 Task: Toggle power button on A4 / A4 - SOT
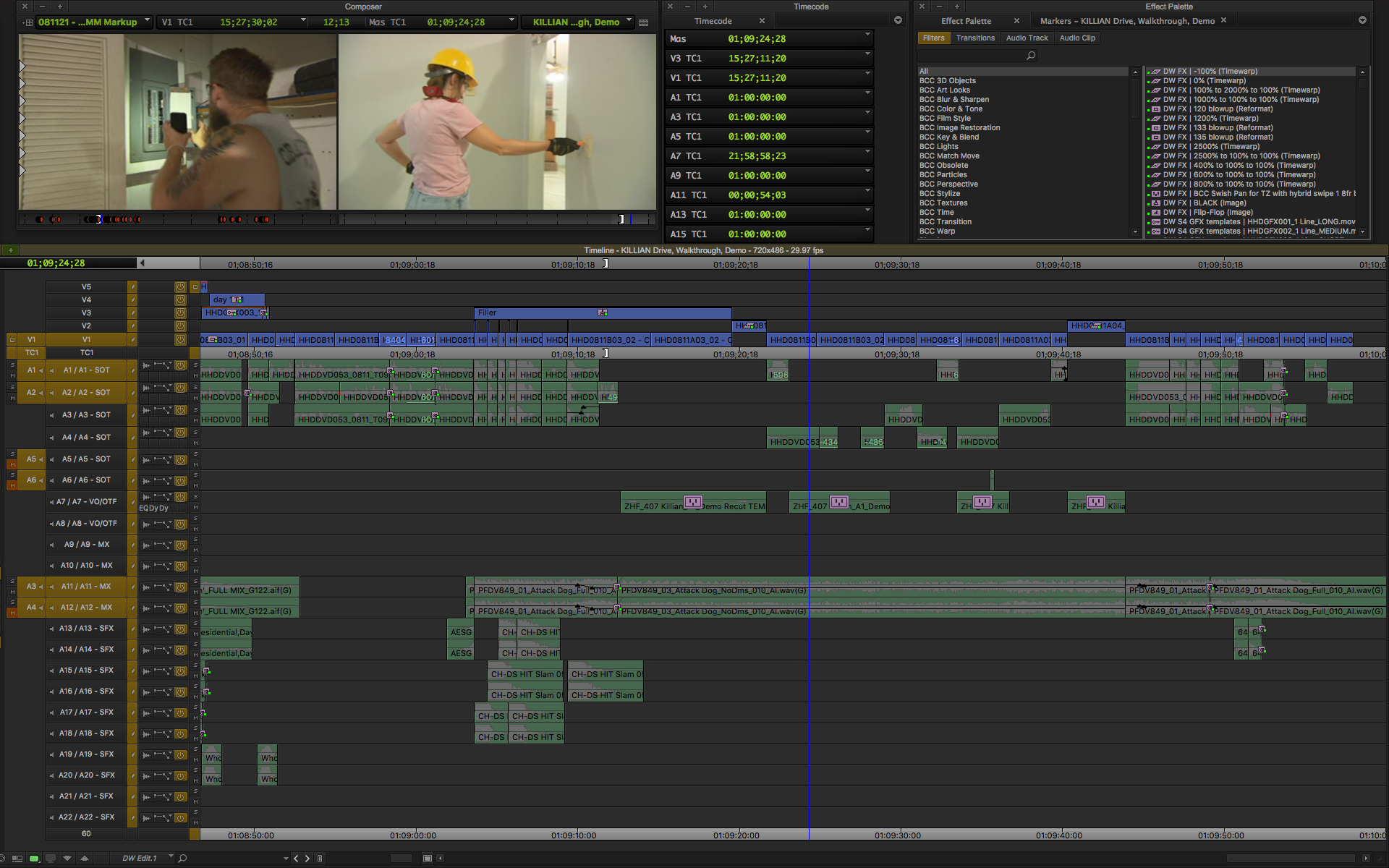pyautogui.click(x=180, y=433)
